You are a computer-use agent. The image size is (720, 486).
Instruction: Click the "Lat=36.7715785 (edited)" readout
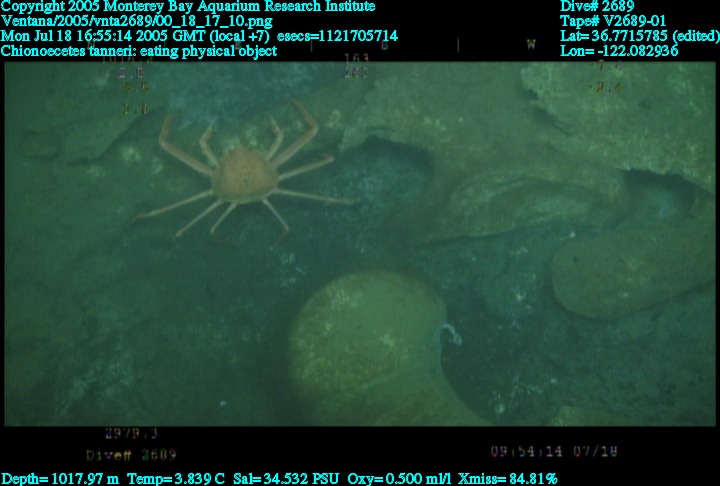[x=640, y=36]
